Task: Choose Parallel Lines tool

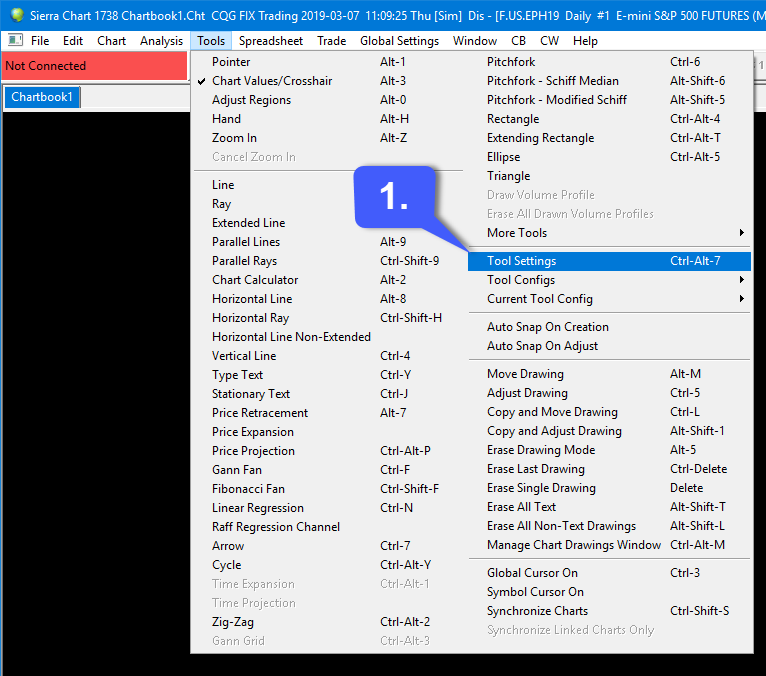Action: 326,242
